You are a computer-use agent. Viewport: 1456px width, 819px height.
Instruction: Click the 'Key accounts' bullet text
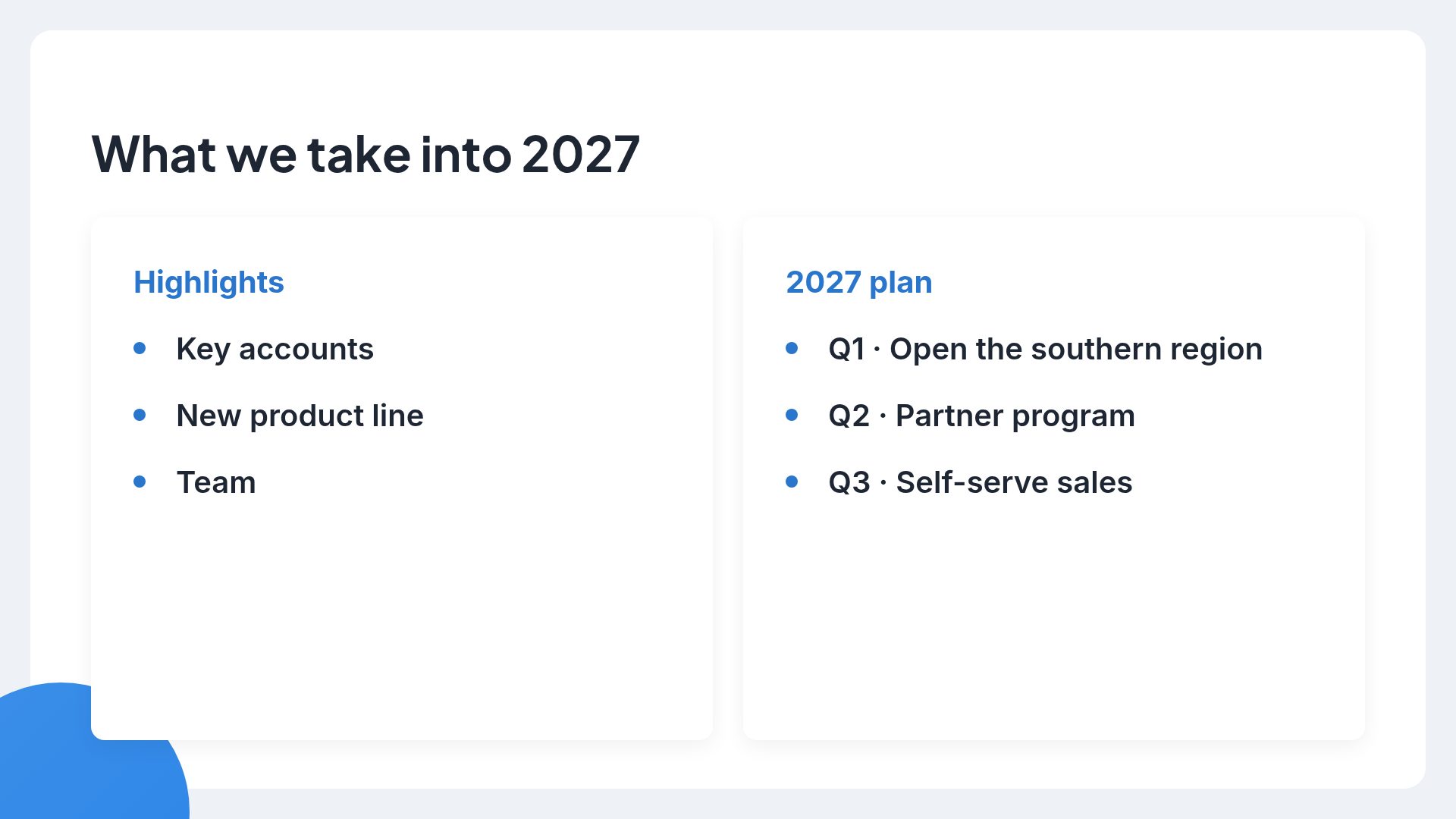275,349
